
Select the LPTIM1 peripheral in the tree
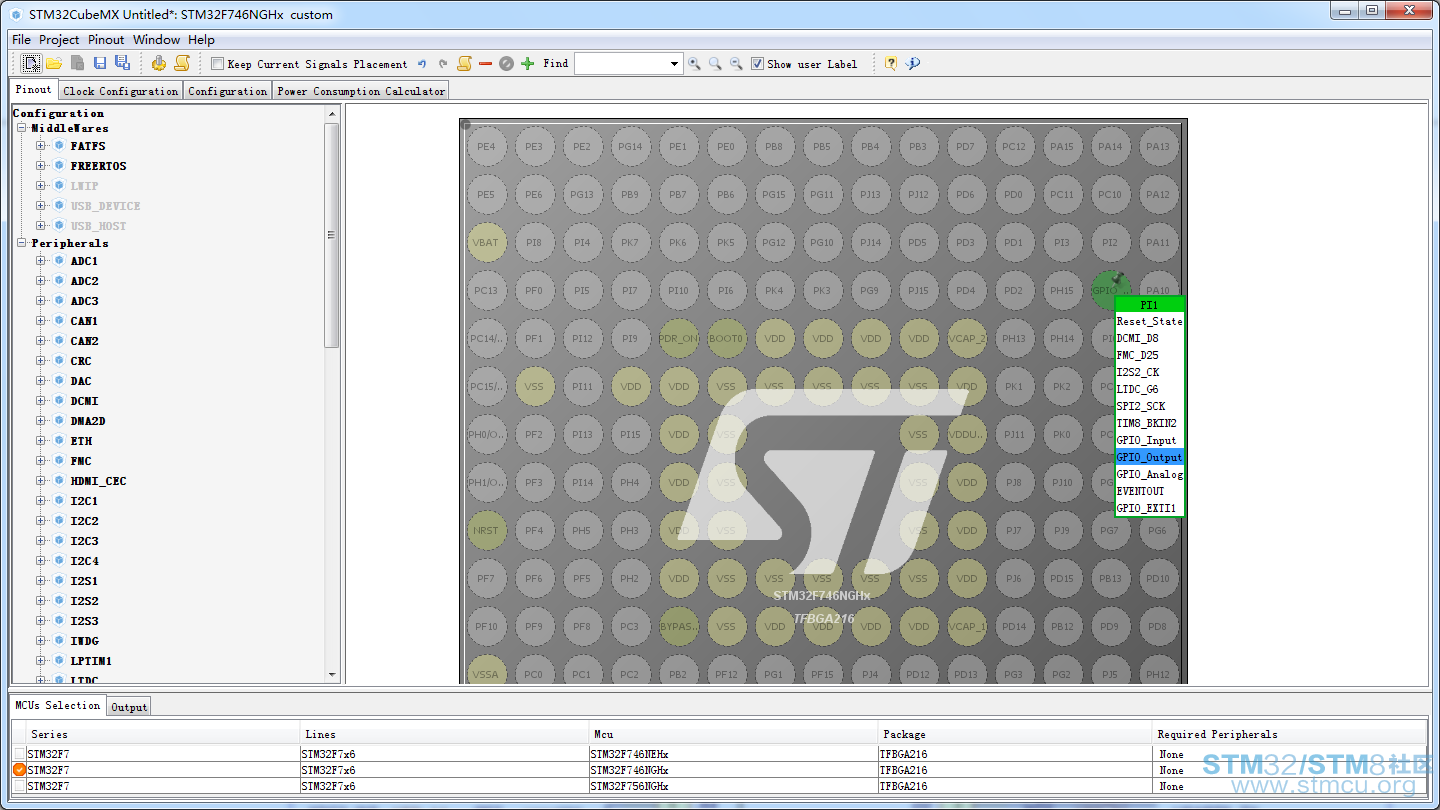[x=91, y=661]
